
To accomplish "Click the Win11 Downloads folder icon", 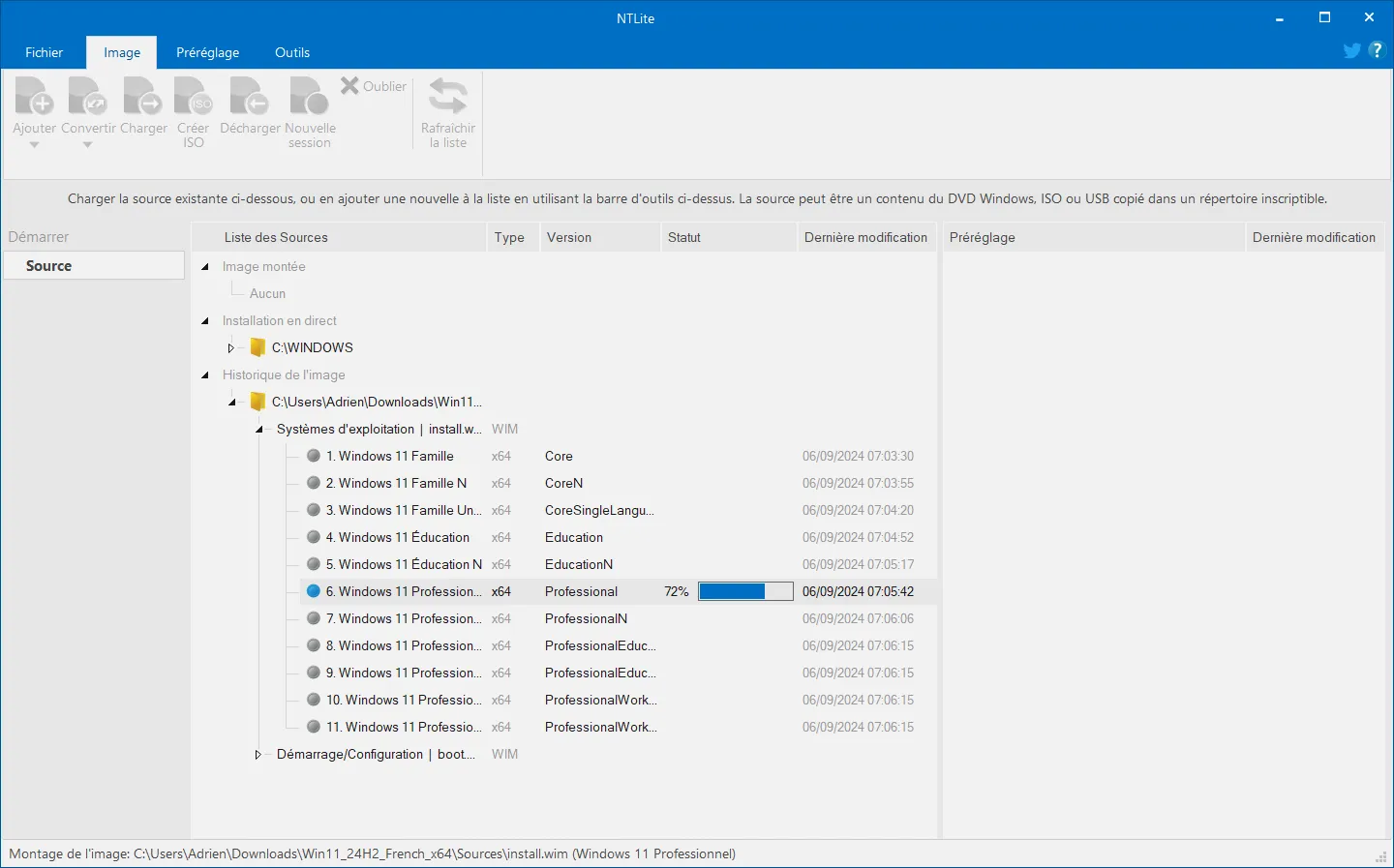I will tap(258, 402).
